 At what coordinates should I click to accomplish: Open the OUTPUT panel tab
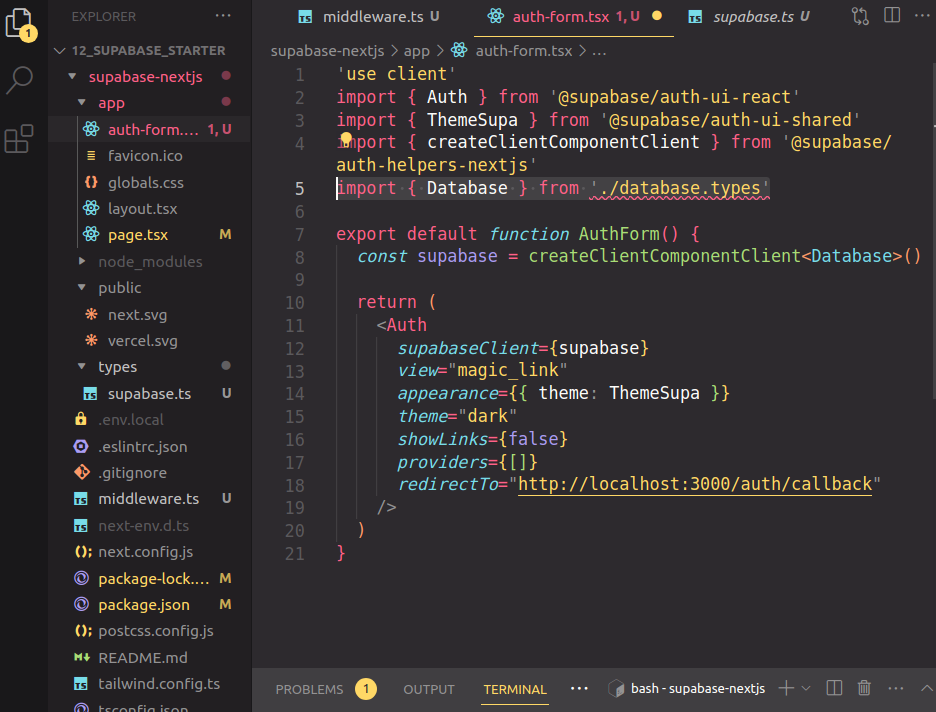[429, 689]
